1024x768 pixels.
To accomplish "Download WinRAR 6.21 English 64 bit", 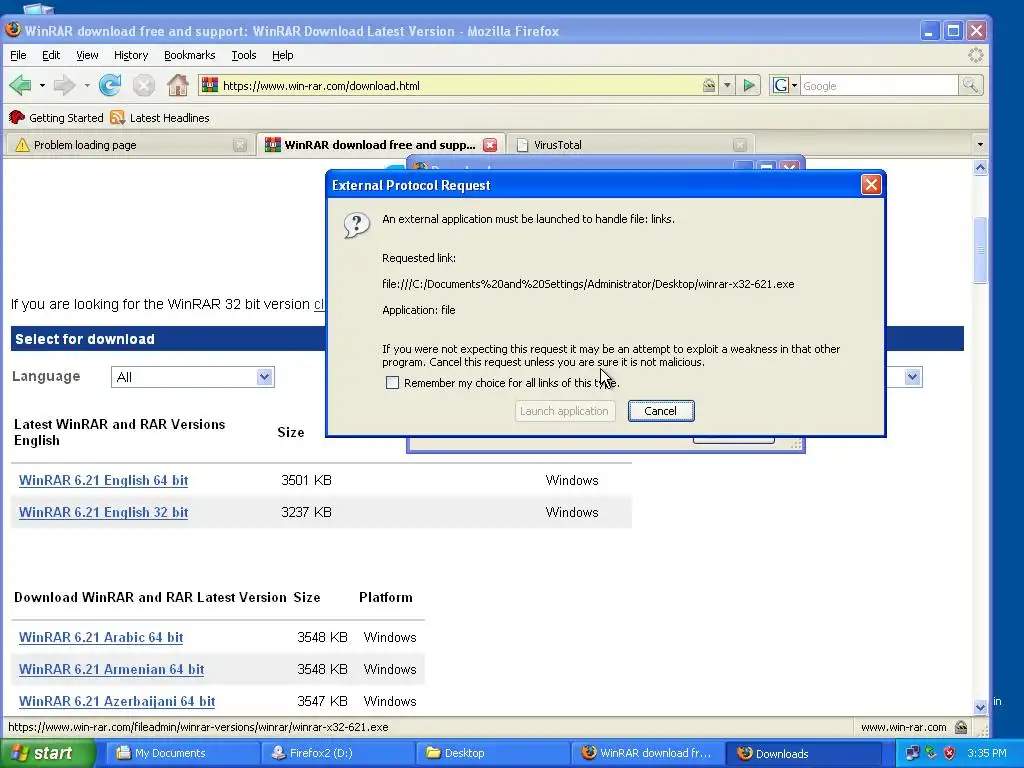I will tap(103, 480).
